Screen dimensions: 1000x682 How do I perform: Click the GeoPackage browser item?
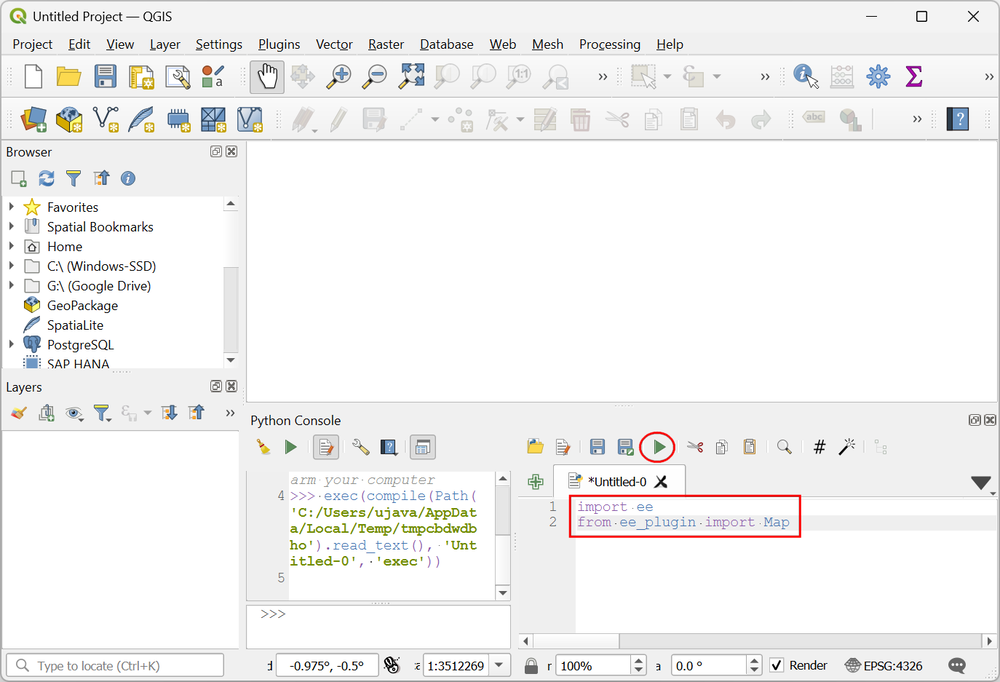coord(82,306)
